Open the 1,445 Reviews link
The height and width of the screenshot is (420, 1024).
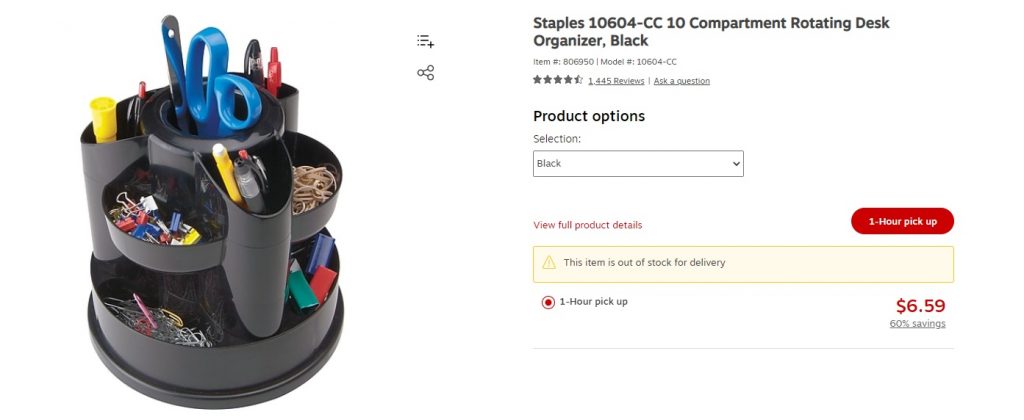(616, 81)
